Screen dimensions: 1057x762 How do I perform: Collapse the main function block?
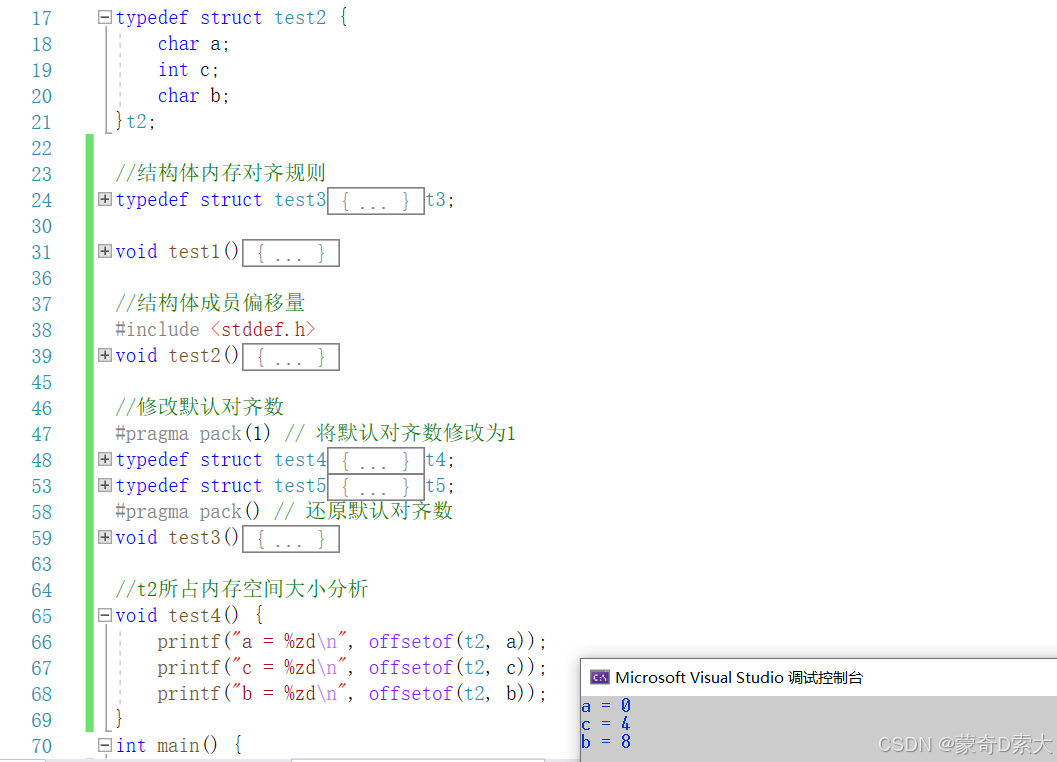[104, 745]
